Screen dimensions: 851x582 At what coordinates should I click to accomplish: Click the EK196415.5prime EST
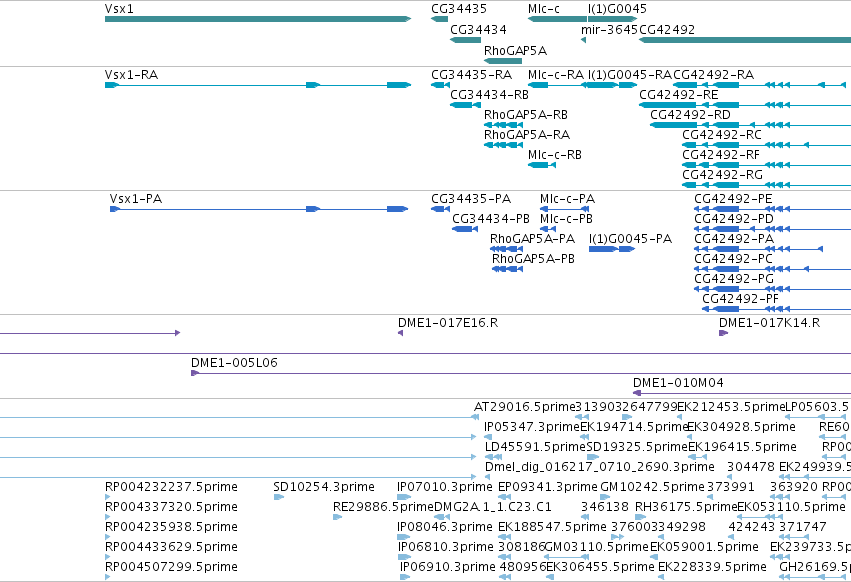(697, 457)
